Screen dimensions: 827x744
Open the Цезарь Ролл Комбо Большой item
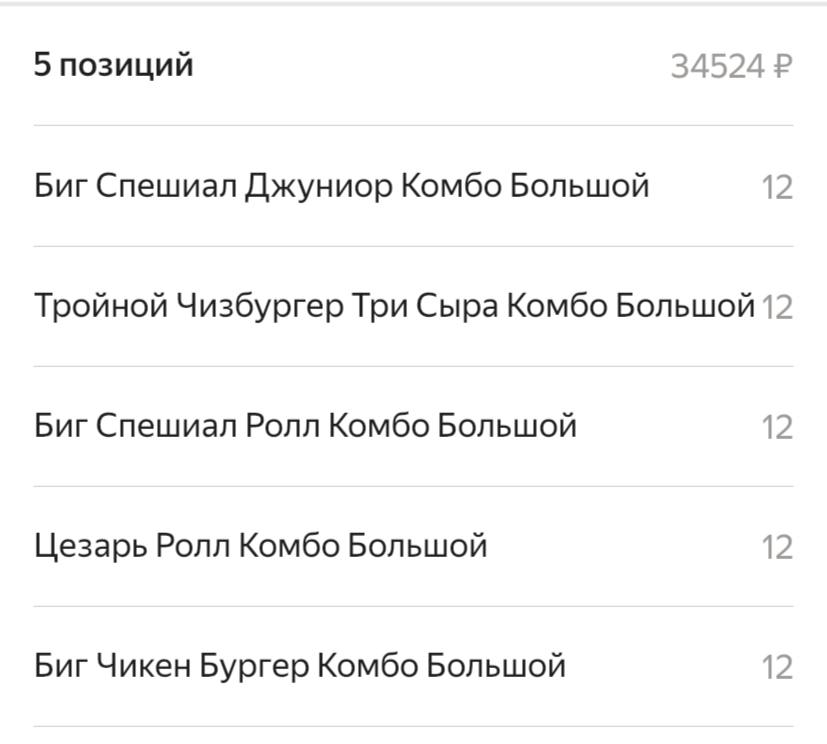click(260, 546)
